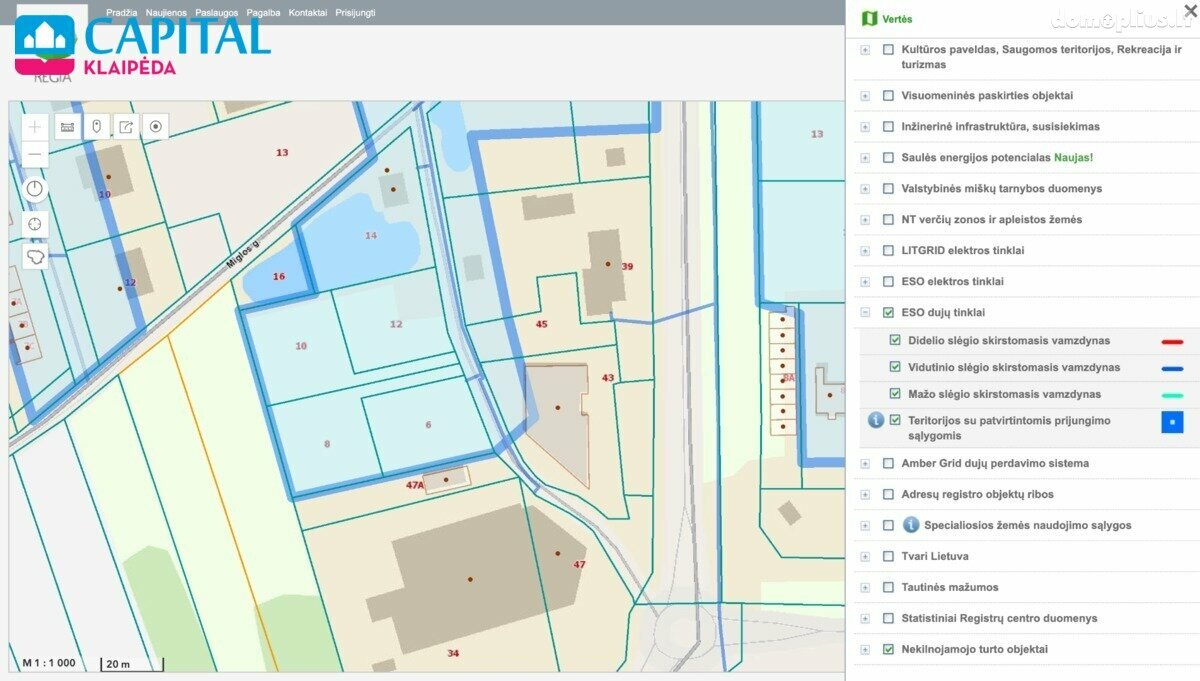Click Prisijungti login link
This screenshot has width=1200, height=681.
[x=356, y=12]
